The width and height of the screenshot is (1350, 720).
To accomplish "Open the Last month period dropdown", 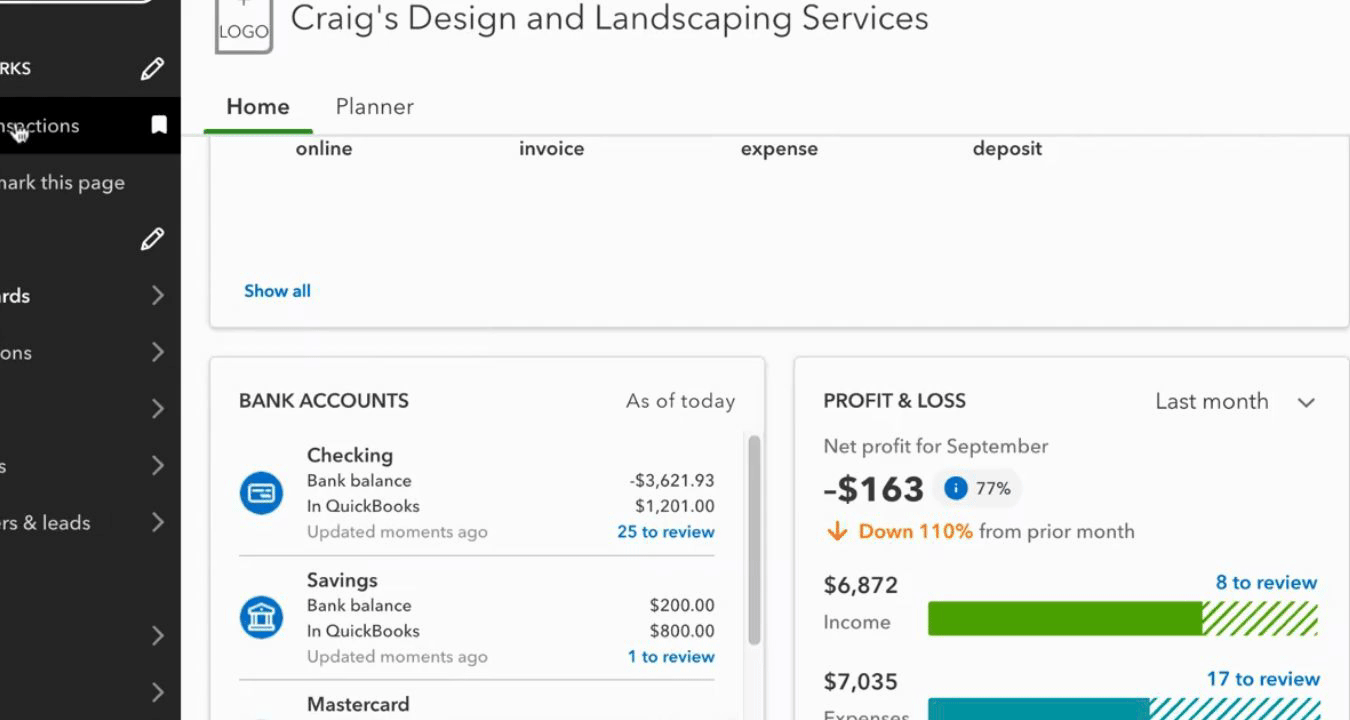I will tap(1234, 402).
